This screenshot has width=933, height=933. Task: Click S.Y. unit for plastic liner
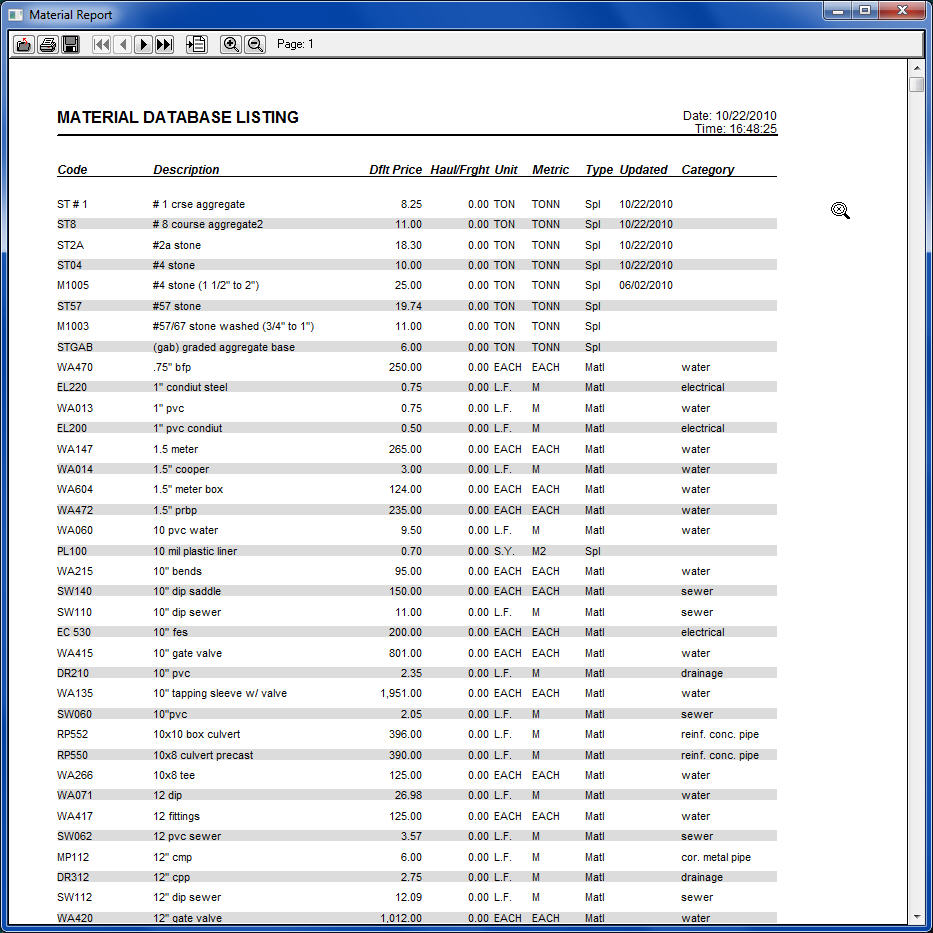tap(503, 552)
